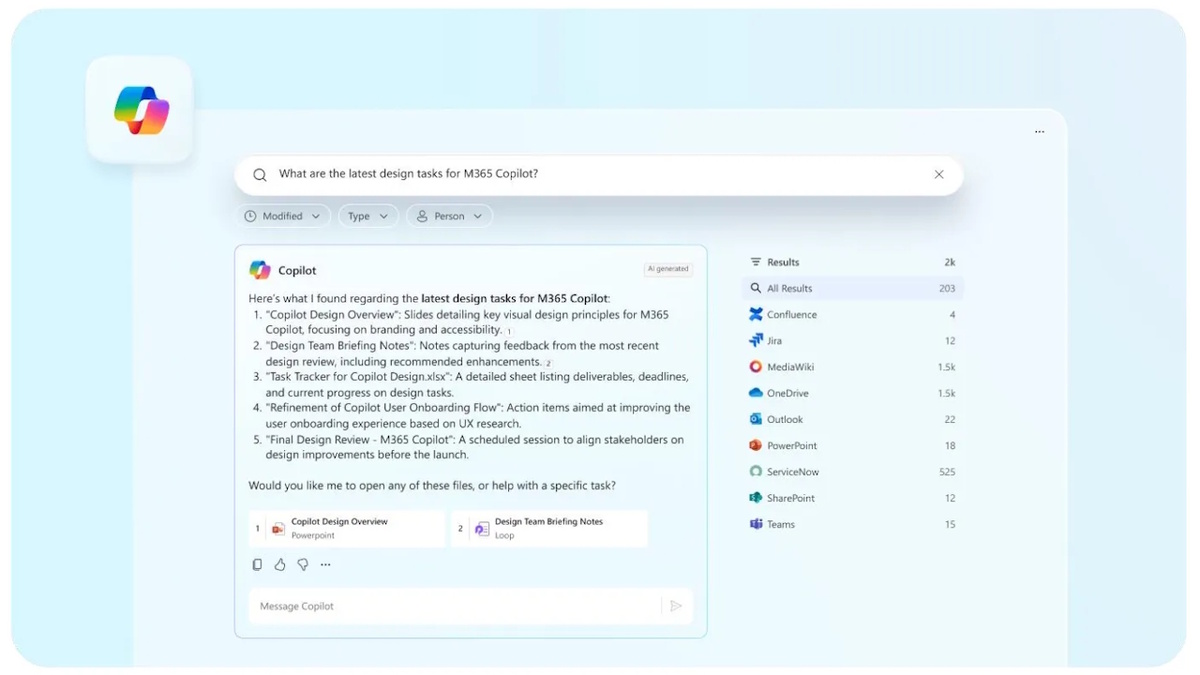Click the Results header filter icon
The width and height of the screenshot is (1200, 675).
pyautogui.click(x=756, y=262)
